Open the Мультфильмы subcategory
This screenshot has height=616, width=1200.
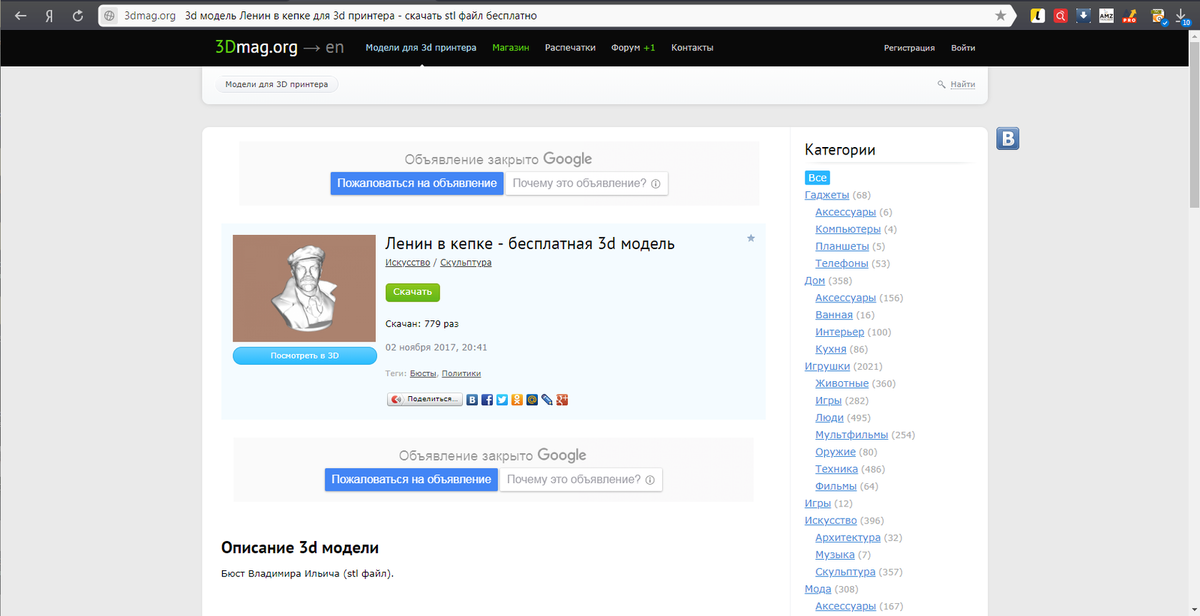point(851,435)
